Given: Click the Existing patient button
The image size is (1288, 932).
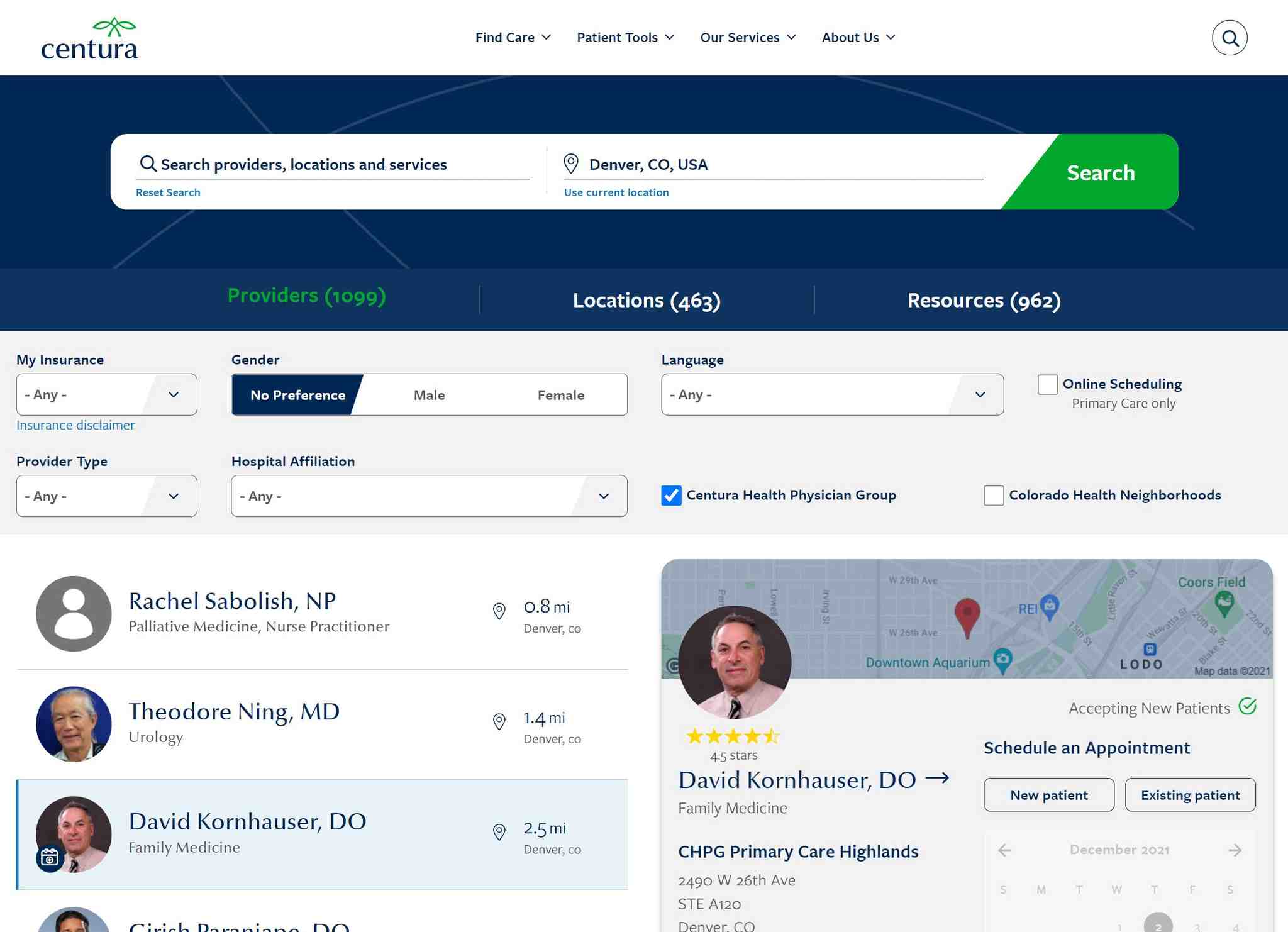Looking at the screenshot, I should [x=1191, y=795].
